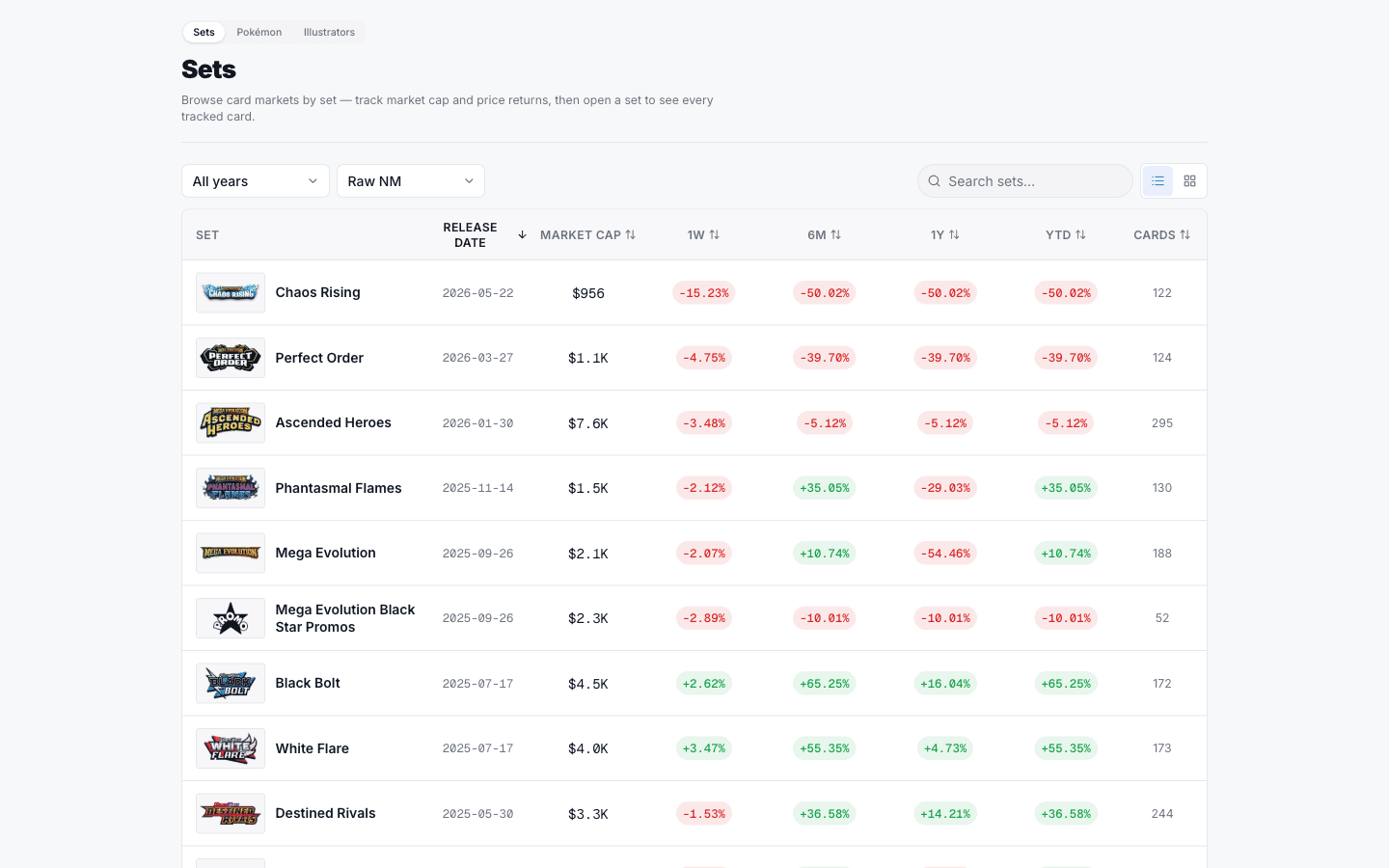Click Perfect Order release date 2026-03-27
Screen dimensions: 1389x868
point(477,358)
